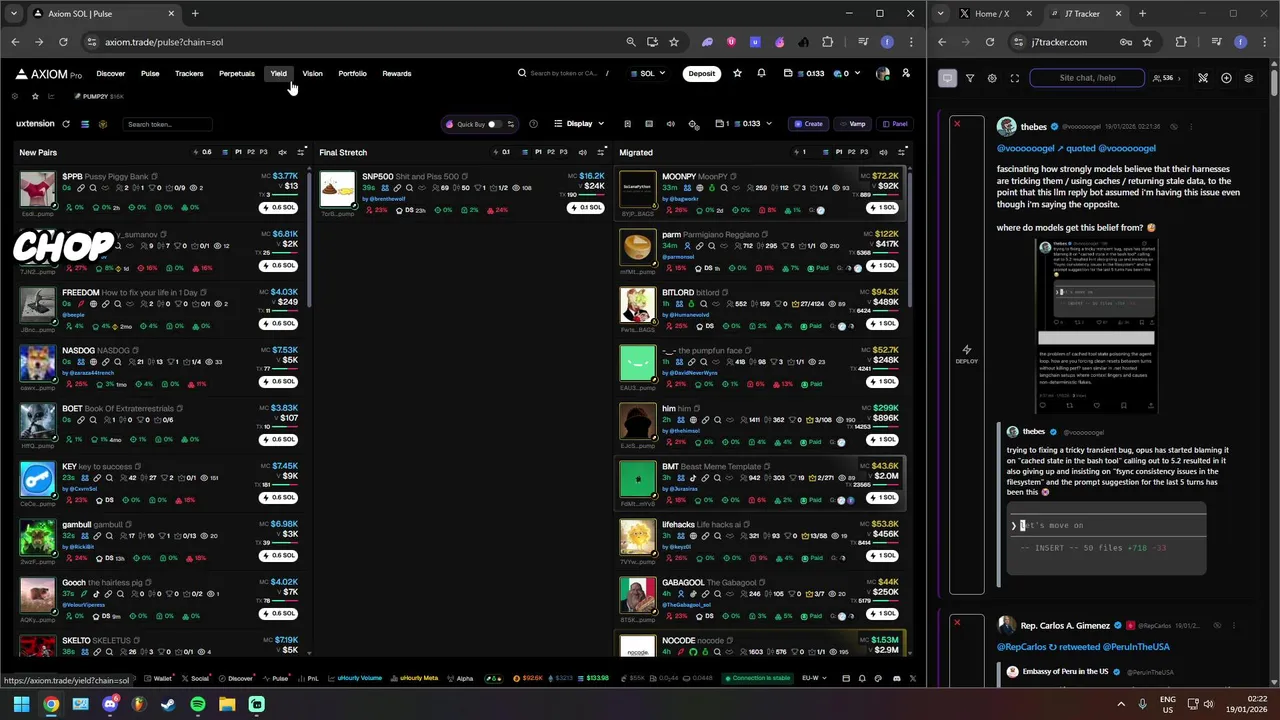Open Quick Buy settings sliders icon
Image resolution: width=1280 pixels, height=720 pixels.
[510, 124]
